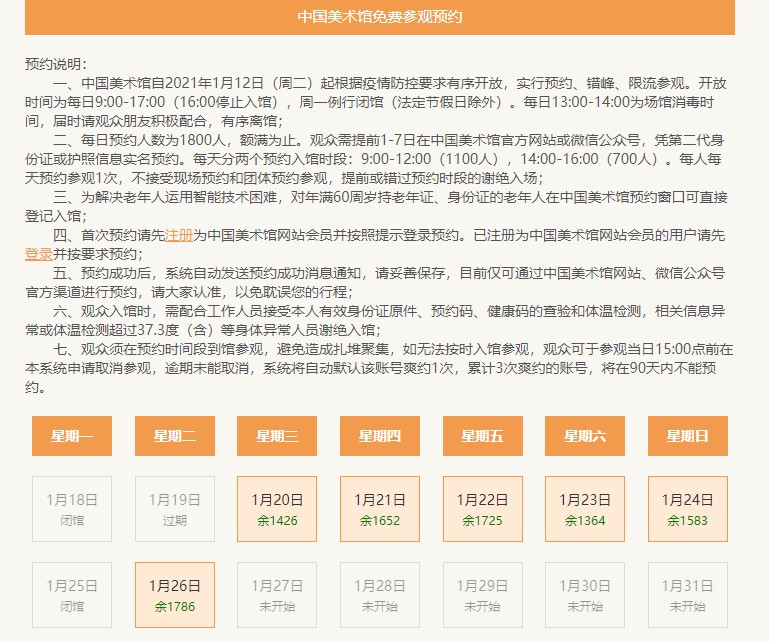Click the remaining count 余1786
Image resolution: width=769 pixels, height=642 pixels.
(x=175, y=607)
